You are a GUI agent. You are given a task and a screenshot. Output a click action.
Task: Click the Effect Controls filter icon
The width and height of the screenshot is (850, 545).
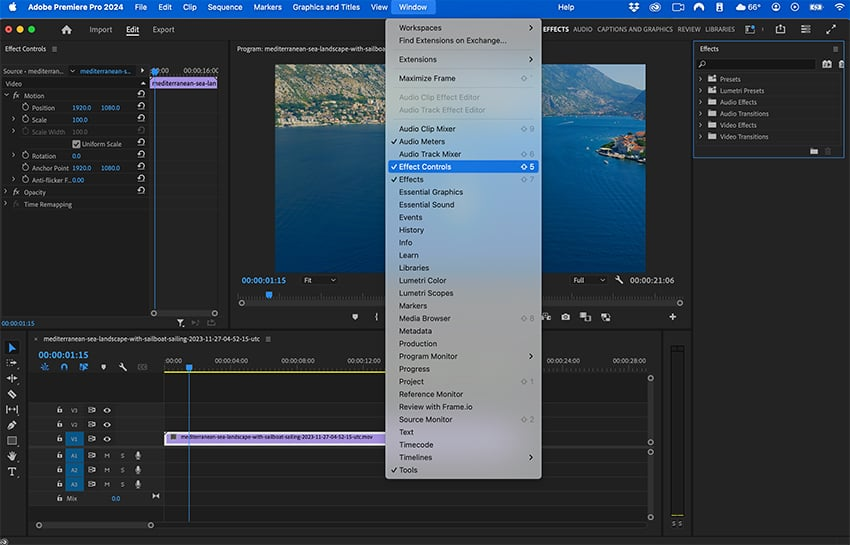tap(181, 323)
